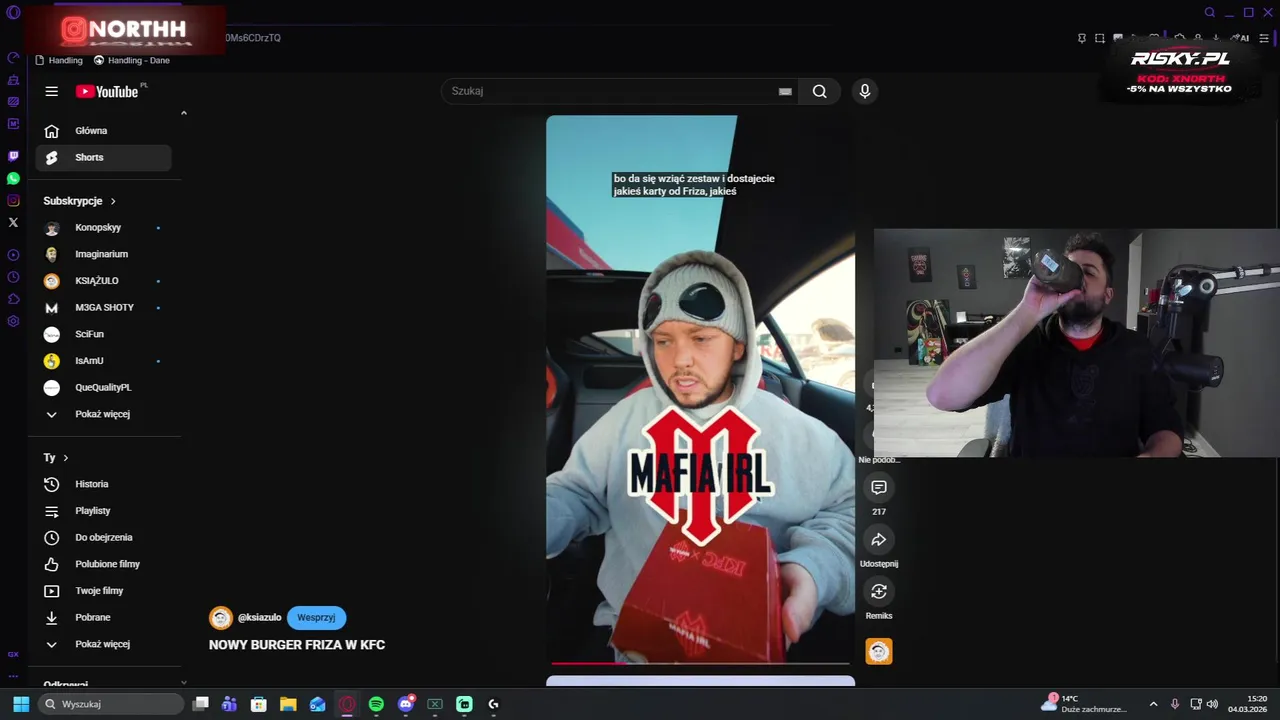The width and height of the screenshot is (1280, 720).
Task: Open File Explorer from taskbar
Action: (288, 704)
